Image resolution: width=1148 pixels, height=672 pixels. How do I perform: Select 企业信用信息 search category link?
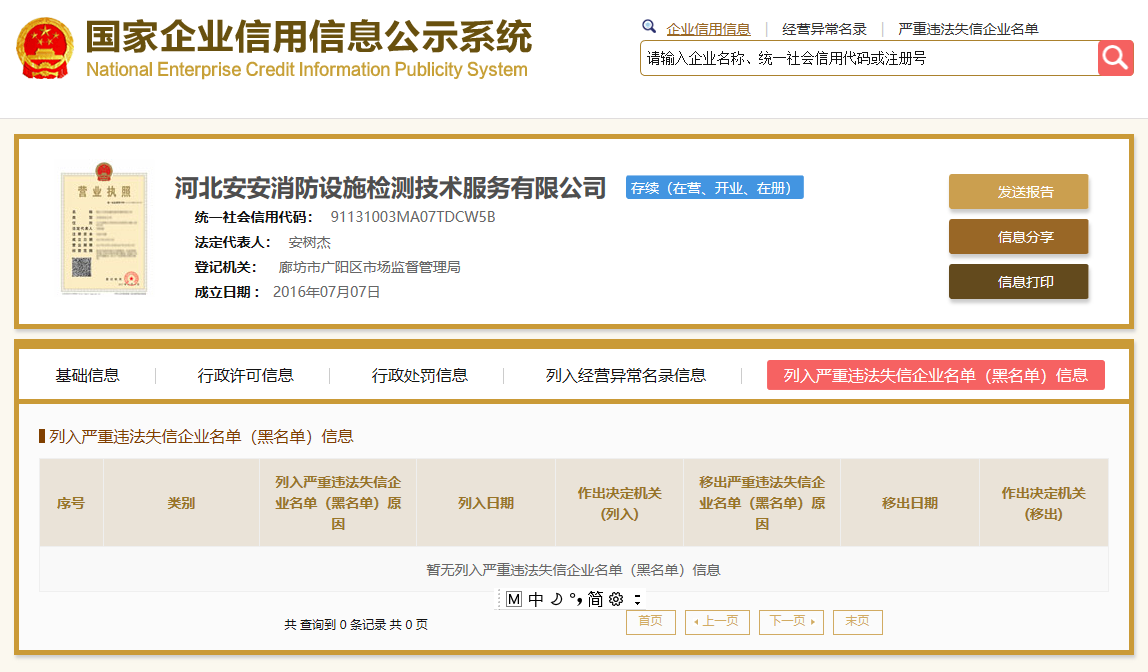[x=708, y=29]
